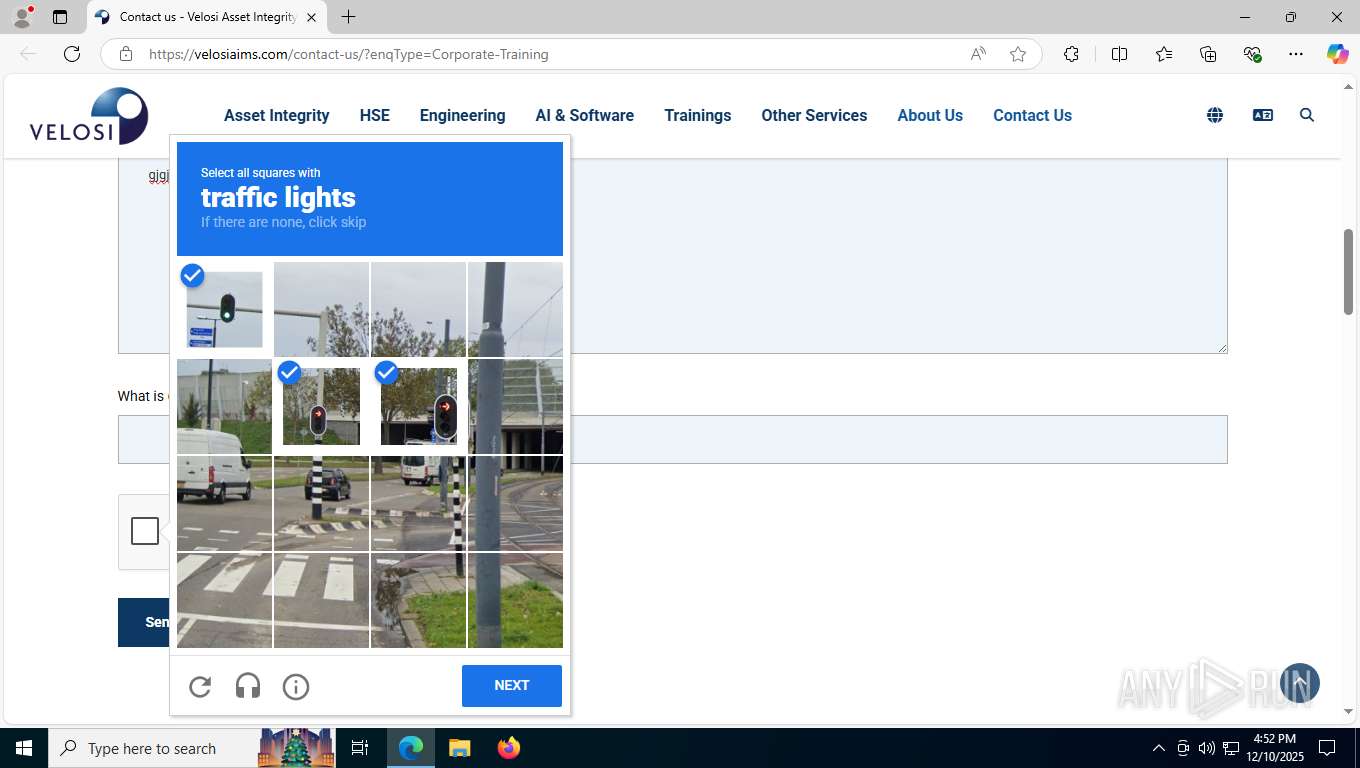Open Windows Start menu
Screen dimensions: 1360x768
(24, 748)
